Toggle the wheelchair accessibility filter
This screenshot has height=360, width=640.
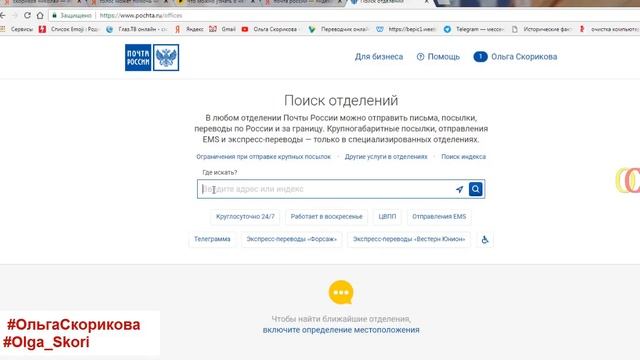(x=485, y=240)
